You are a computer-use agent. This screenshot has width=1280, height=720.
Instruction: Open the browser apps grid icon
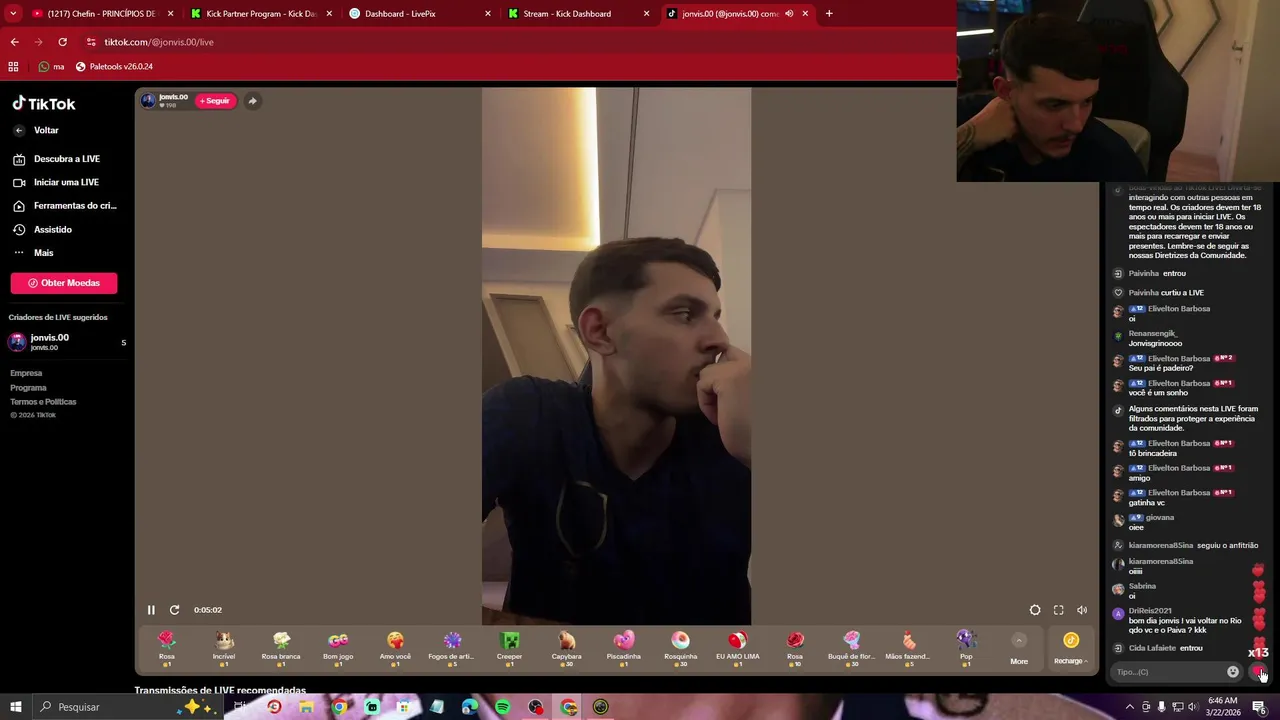pyautogui.click(x=13, y=67)
